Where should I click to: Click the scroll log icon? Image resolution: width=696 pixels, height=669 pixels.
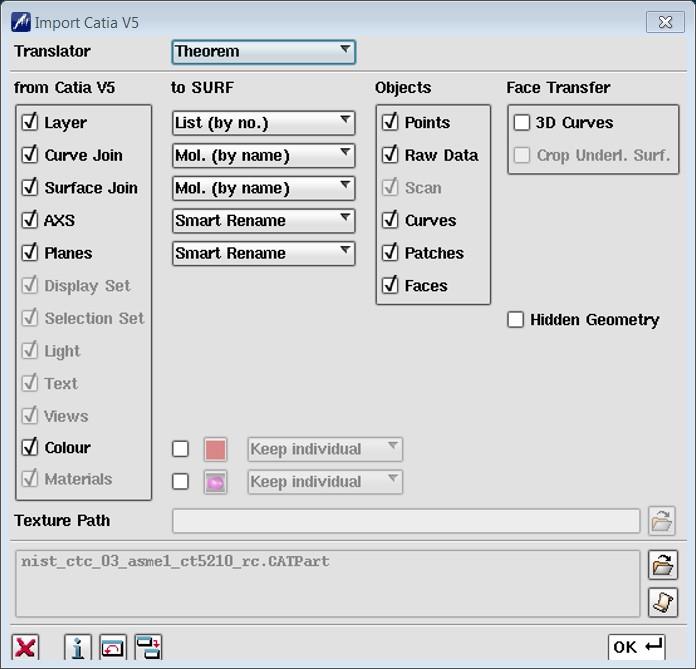tap(663, 602)
